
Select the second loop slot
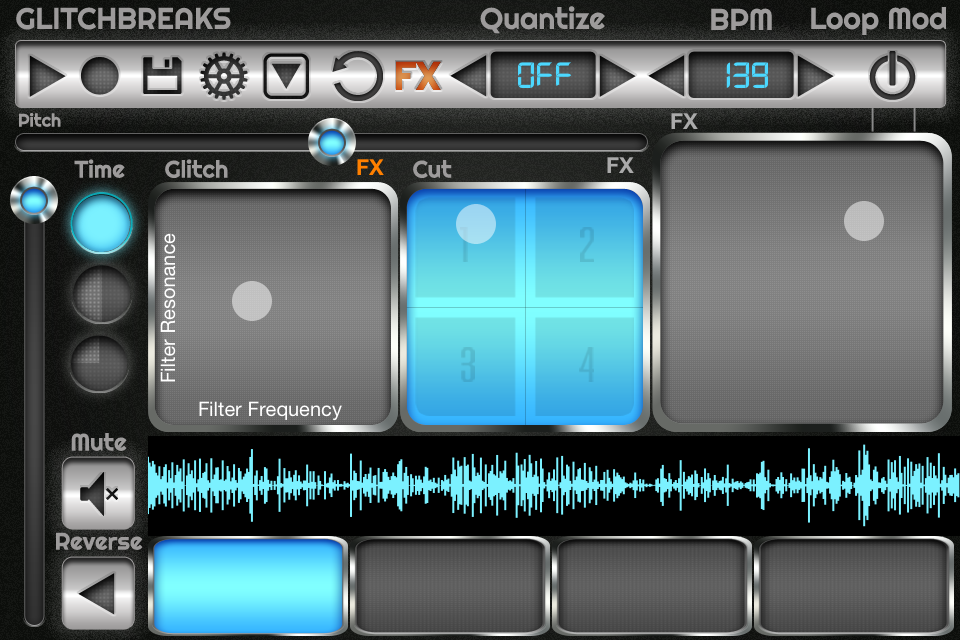click(450, 585)
